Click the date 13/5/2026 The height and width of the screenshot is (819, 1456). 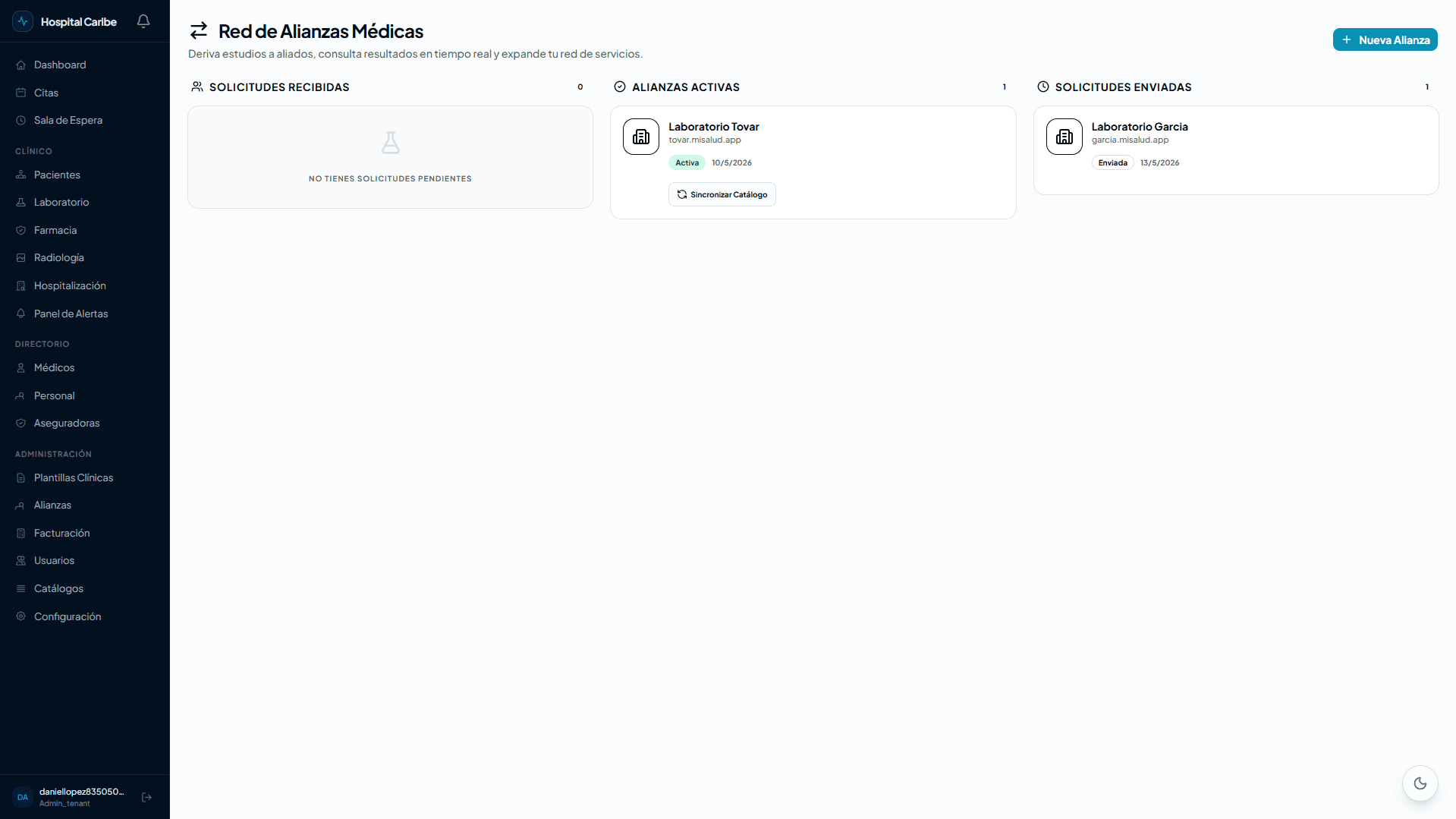coord(1159,162)
